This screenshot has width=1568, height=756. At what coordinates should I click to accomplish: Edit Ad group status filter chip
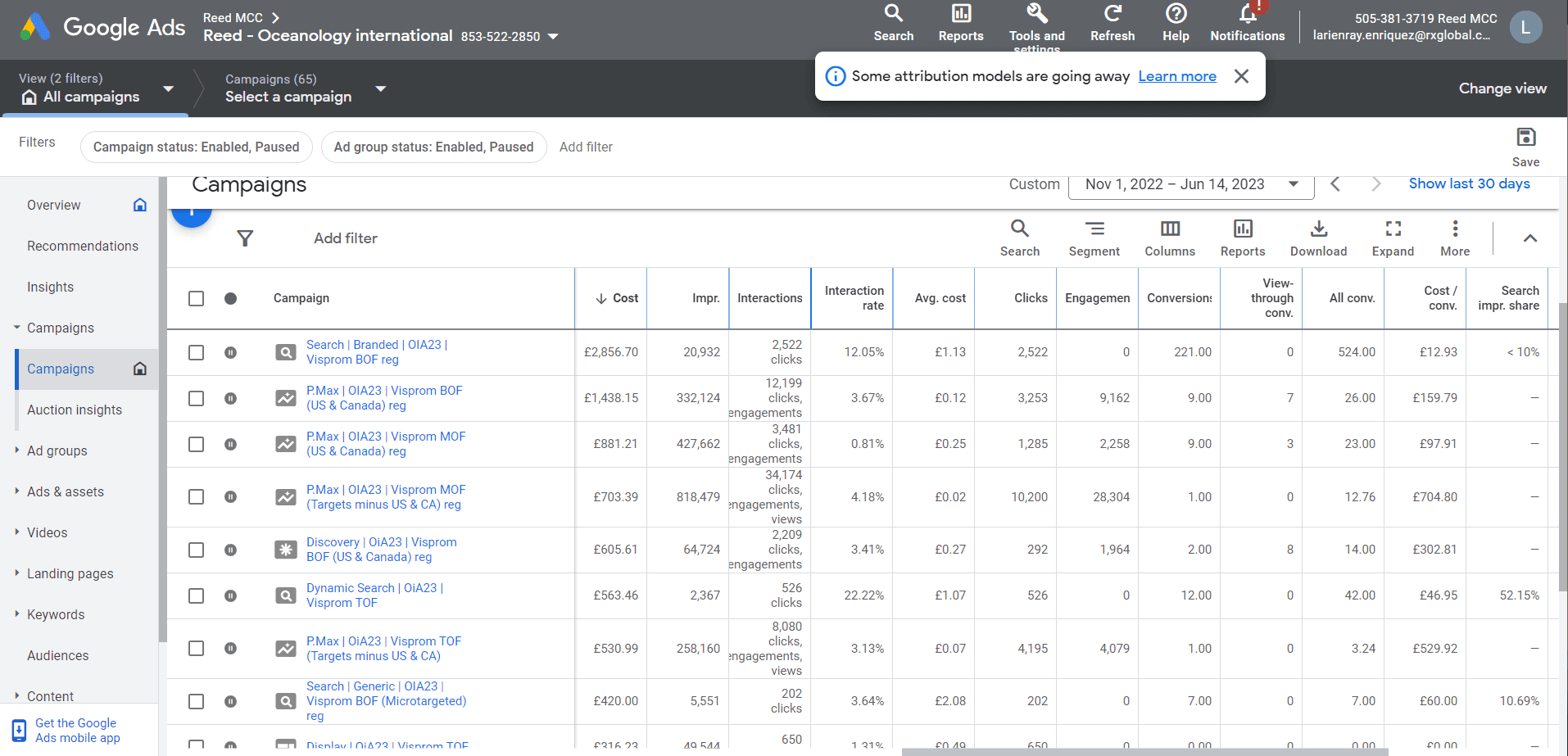[433, 147]
